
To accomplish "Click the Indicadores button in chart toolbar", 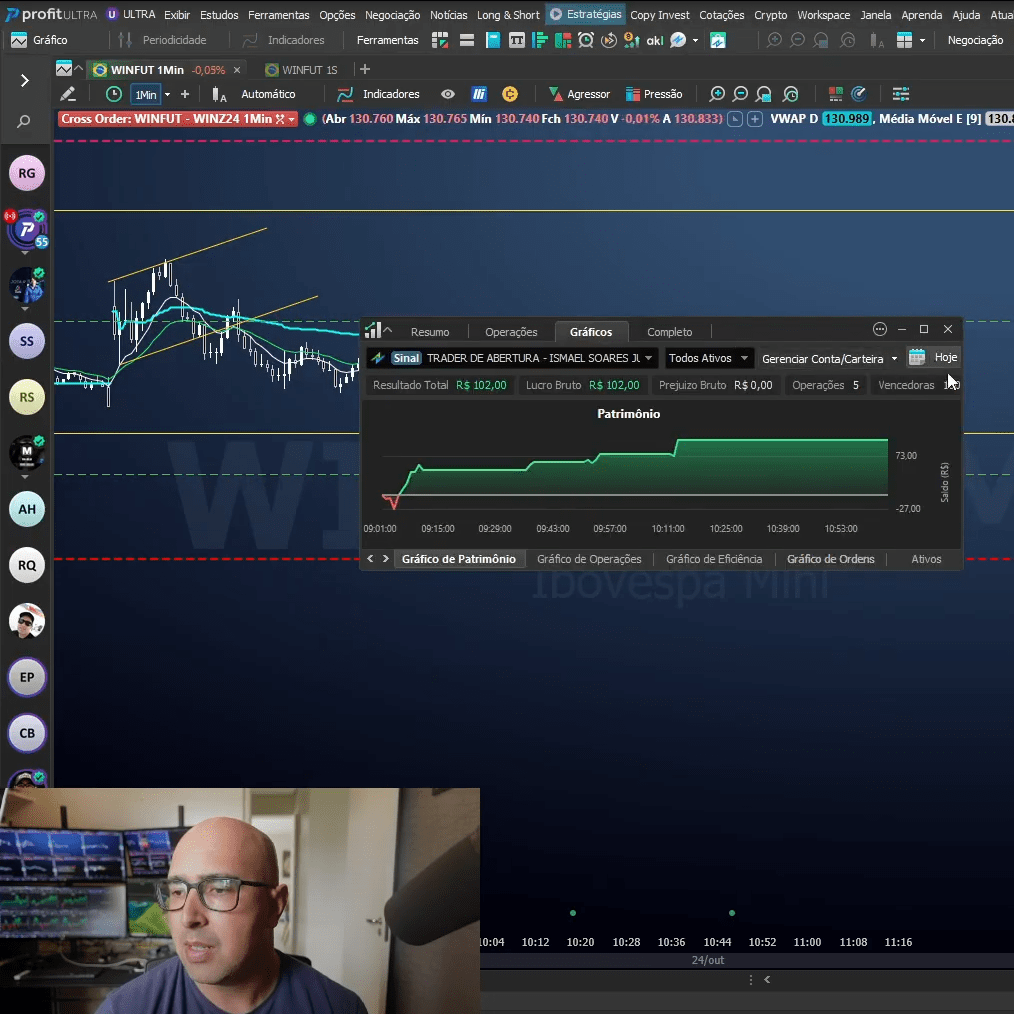I will pos(379,94).
